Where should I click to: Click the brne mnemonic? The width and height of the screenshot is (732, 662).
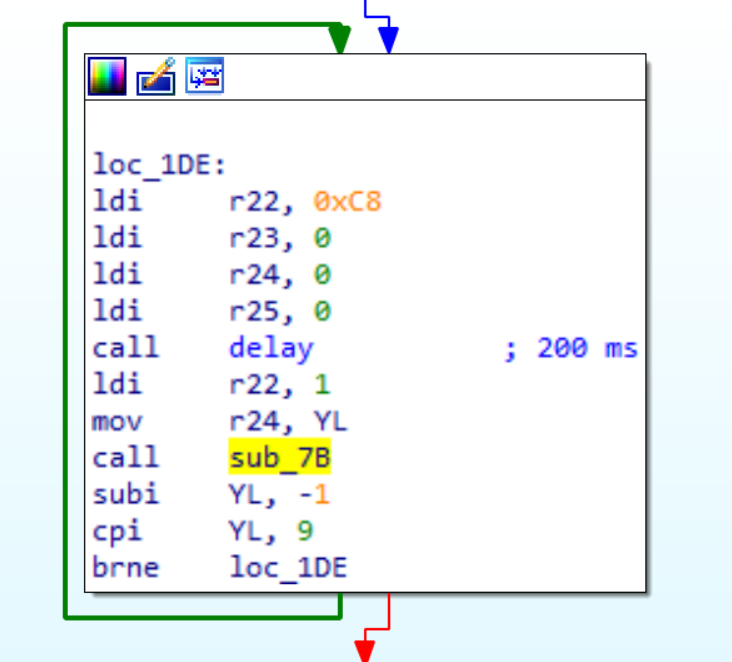click(x=126, y=568)
